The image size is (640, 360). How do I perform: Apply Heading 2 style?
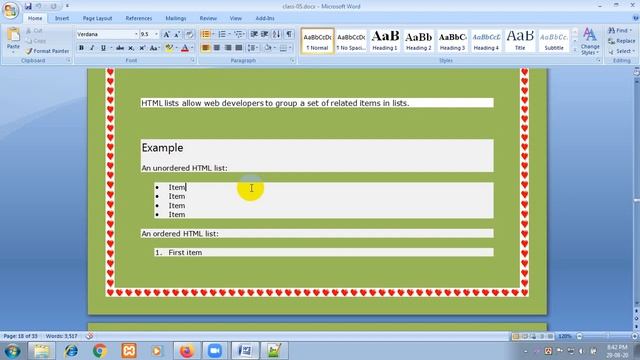418,40
